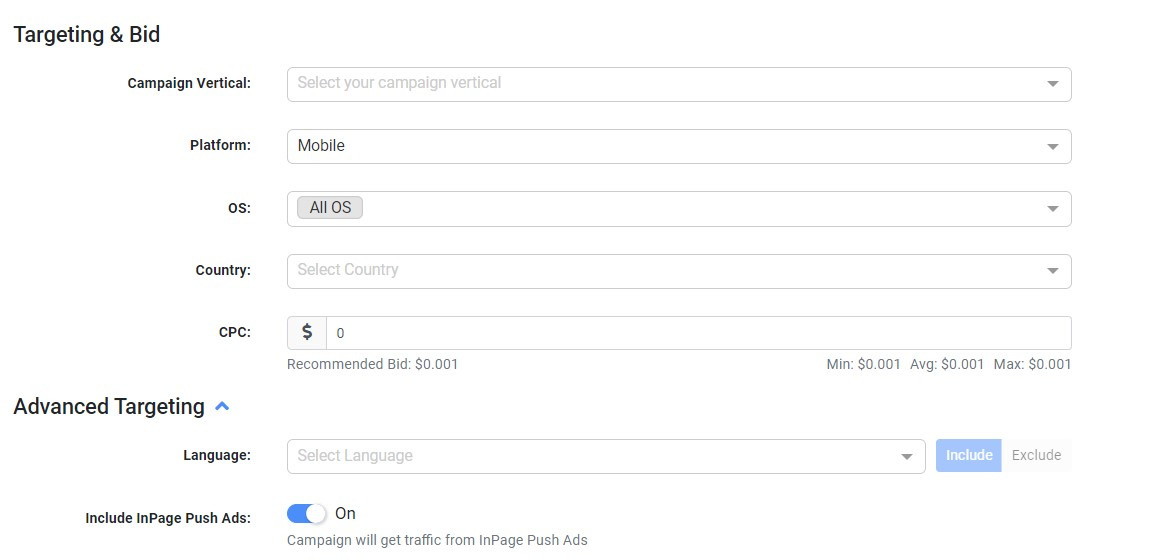Click the Recommended Bid $0.001 text

point(372,365)
